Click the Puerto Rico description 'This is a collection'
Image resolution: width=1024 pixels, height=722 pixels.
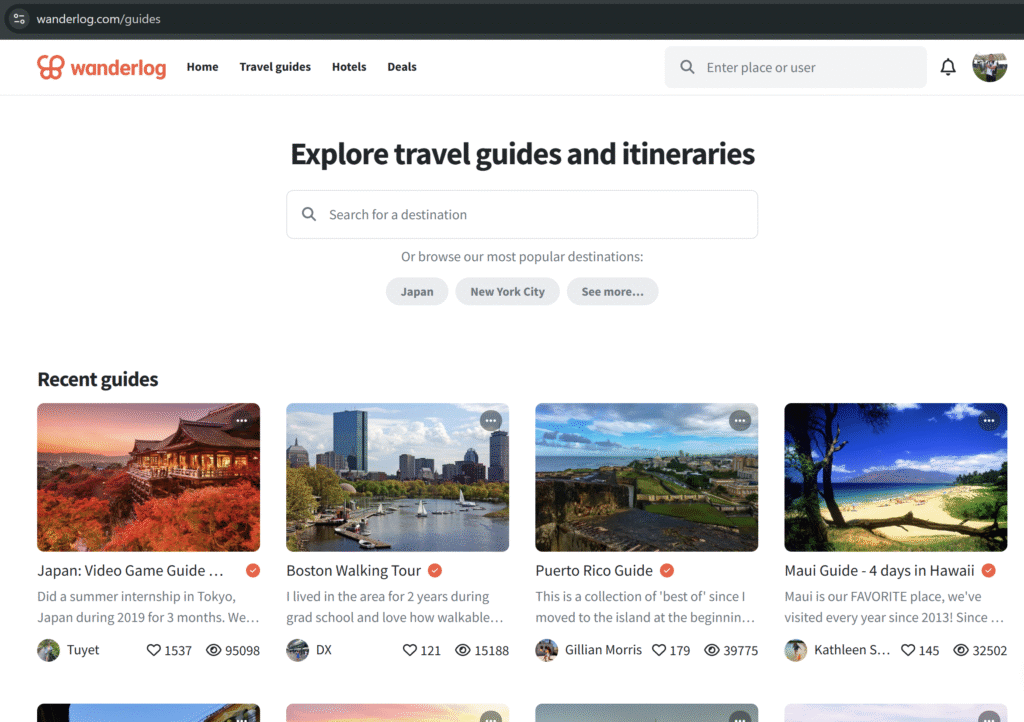point(645,607)
